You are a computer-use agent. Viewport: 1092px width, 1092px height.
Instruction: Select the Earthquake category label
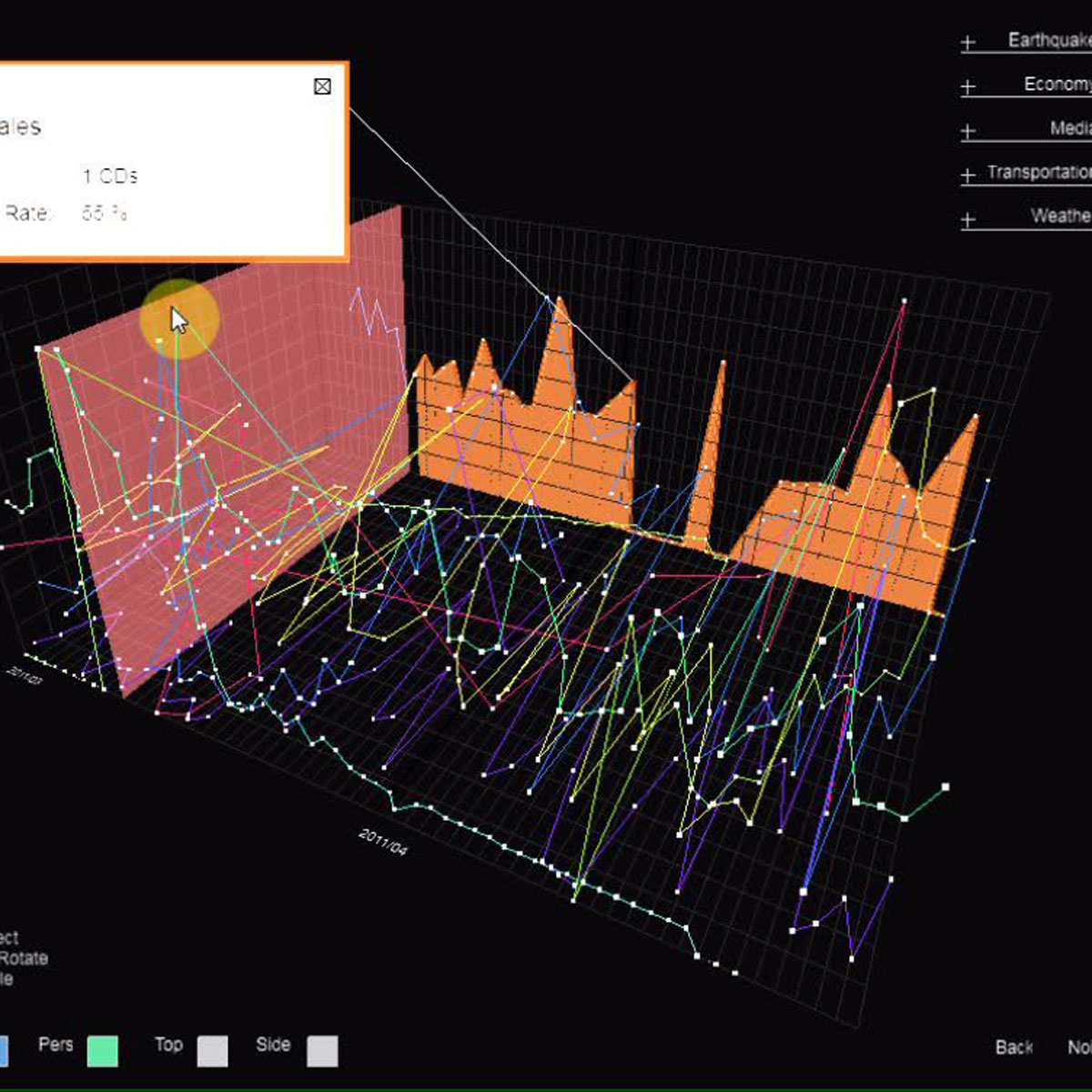point(1048,40)
